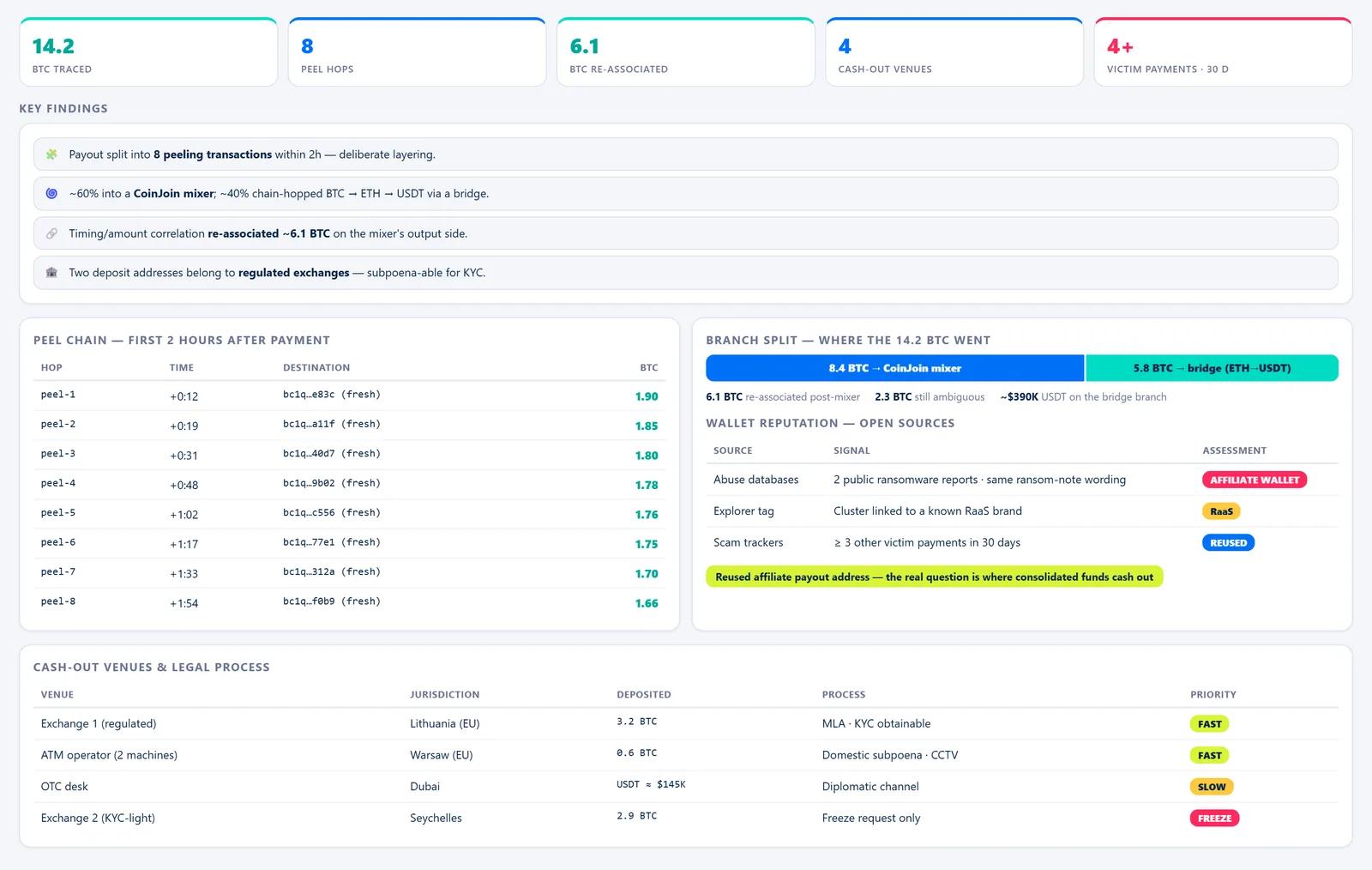1372x870 pixels.
Task: Open the 8 PEEL HOPS stat card
Action: (417, 52)
